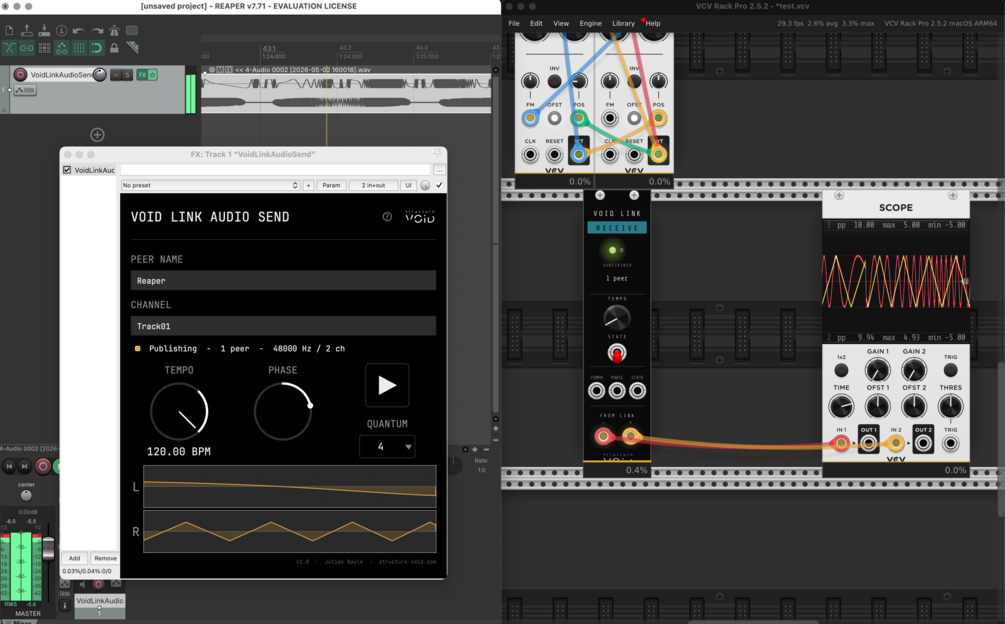Viewport: 1005px width, 624px height.
Task: Click the help question mark in Void Link plugin
Action: [x=387, y=217]
